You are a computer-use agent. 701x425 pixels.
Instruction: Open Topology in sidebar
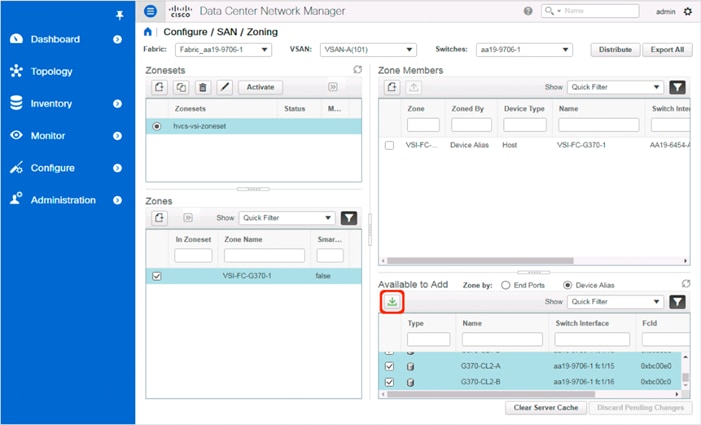[x=51, y=72]
